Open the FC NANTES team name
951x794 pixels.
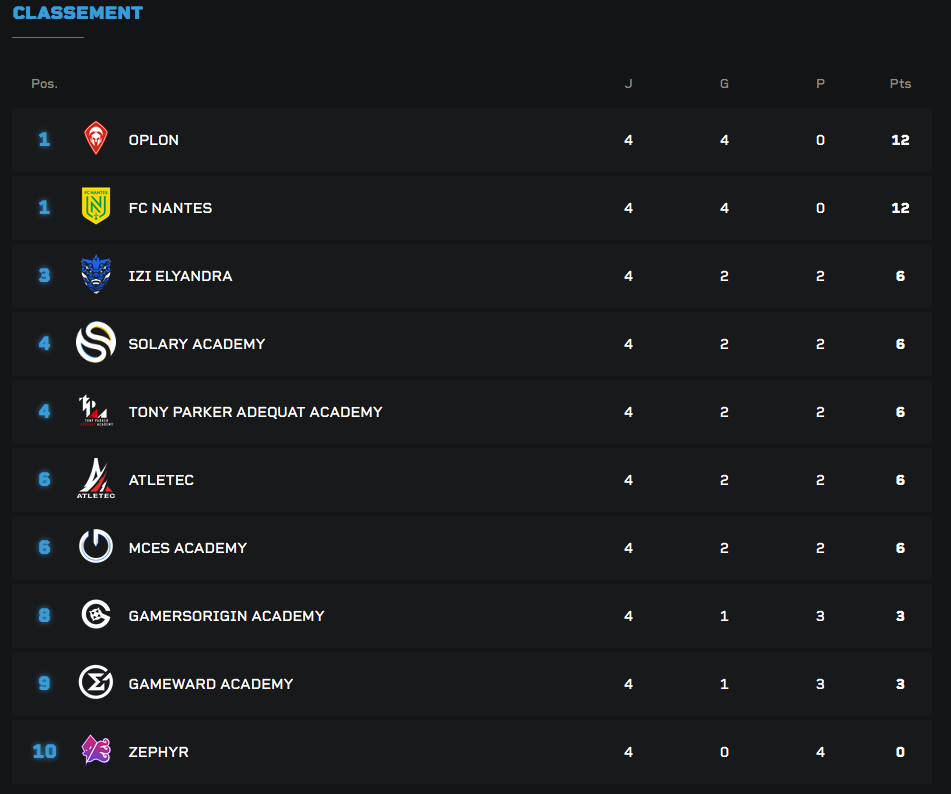(170, 208)
